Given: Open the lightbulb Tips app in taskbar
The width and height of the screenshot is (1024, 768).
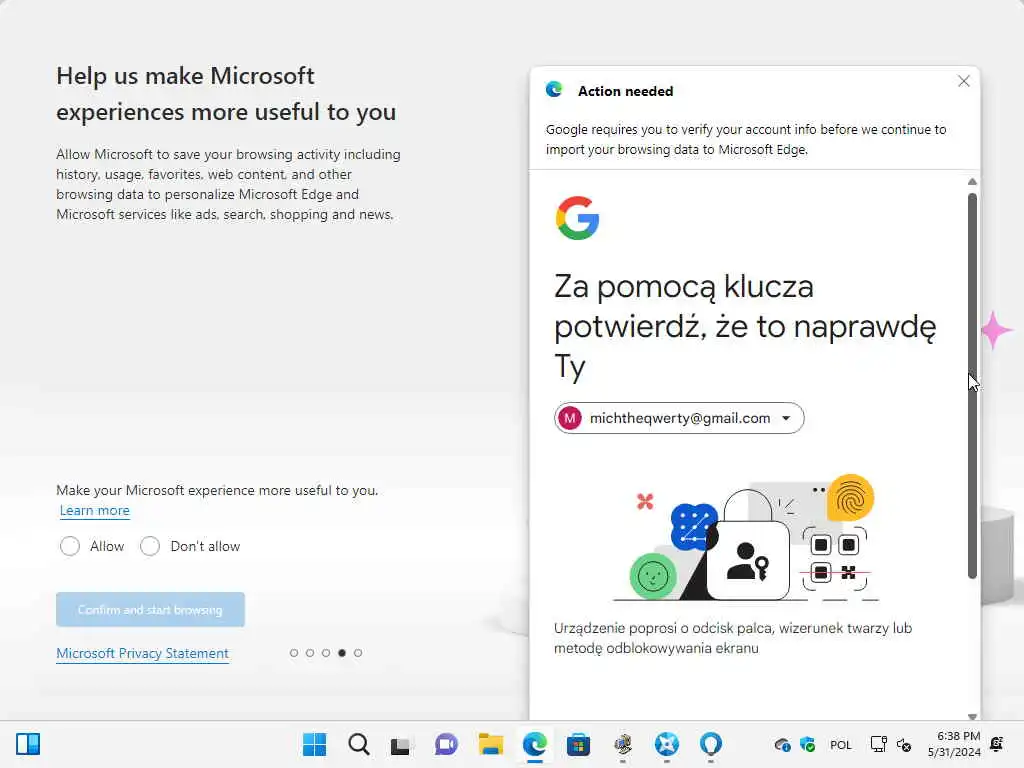Looking at the screenshot, I should click(711, 744).
